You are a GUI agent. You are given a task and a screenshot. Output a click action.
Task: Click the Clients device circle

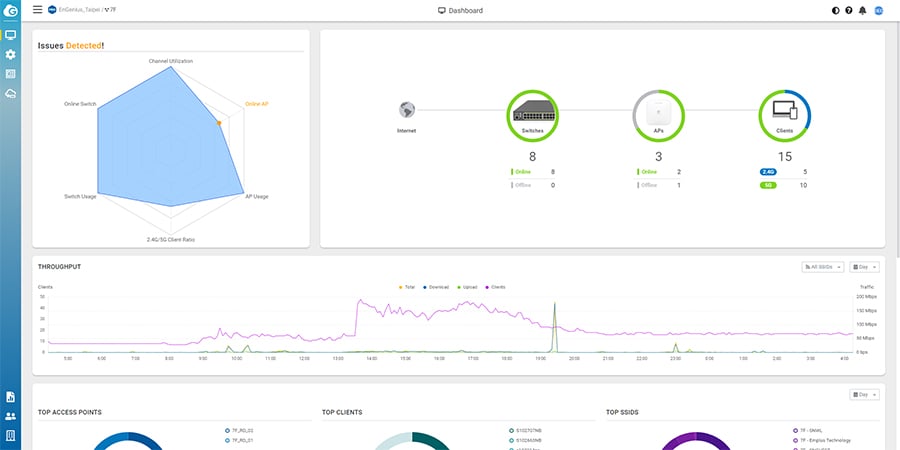click(x=785, y=115)
